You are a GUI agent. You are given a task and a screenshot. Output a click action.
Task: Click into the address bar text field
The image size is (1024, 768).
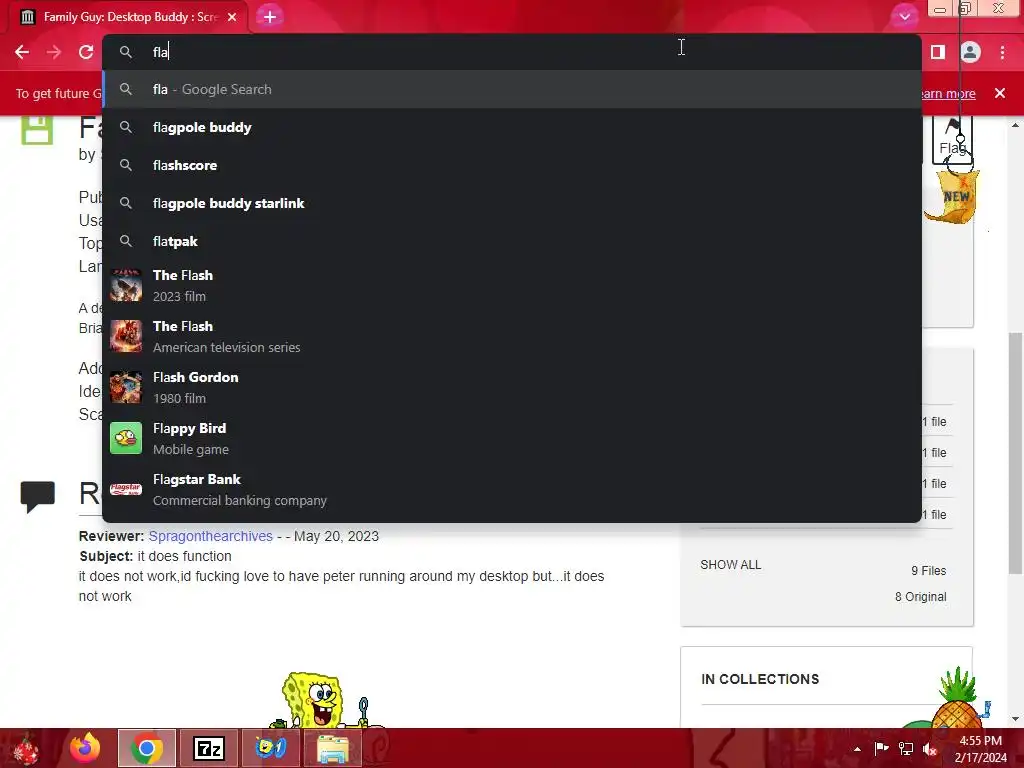tap(512, 52)
